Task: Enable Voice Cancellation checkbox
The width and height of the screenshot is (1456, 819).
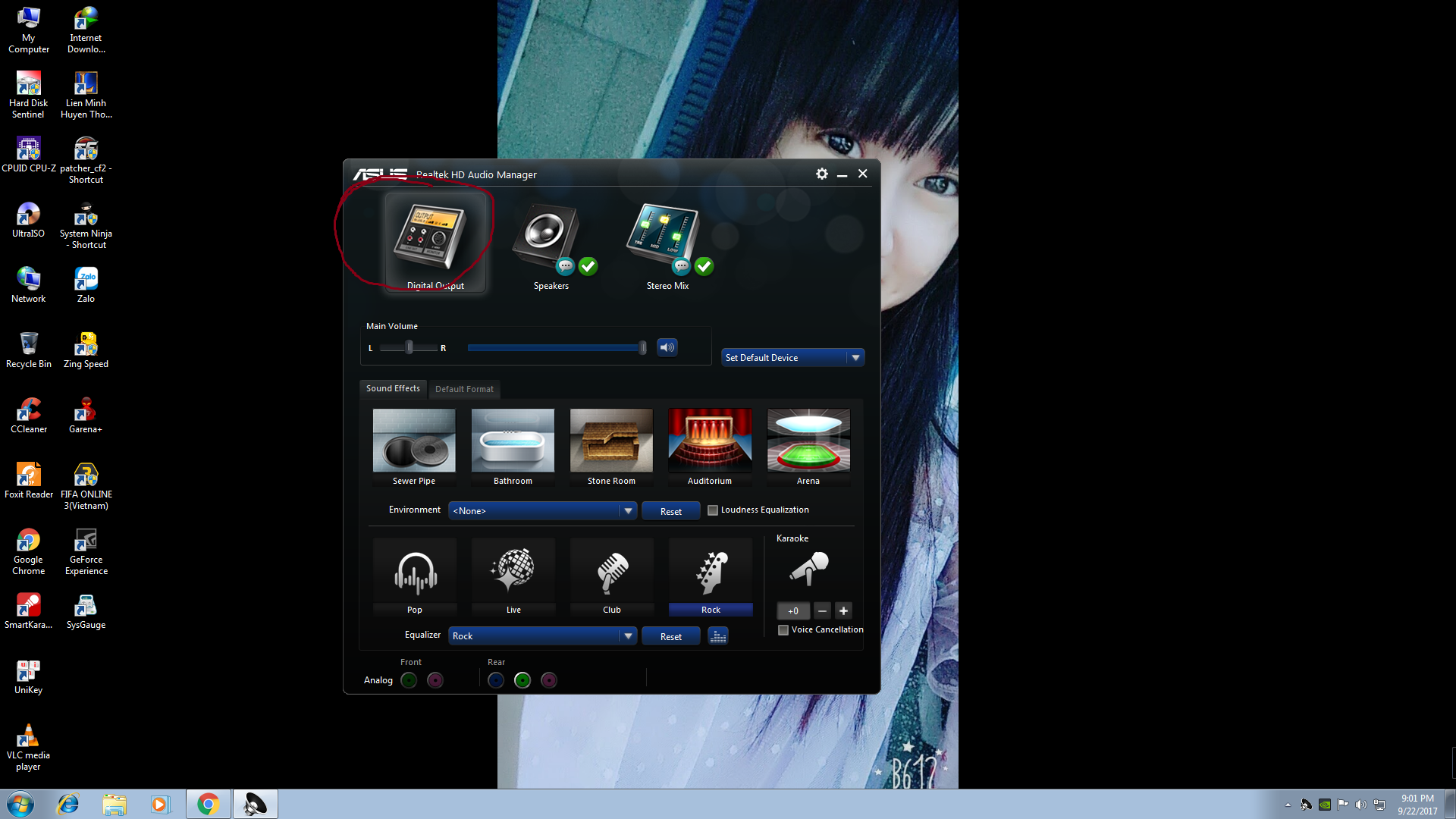Action: (783, 630)
